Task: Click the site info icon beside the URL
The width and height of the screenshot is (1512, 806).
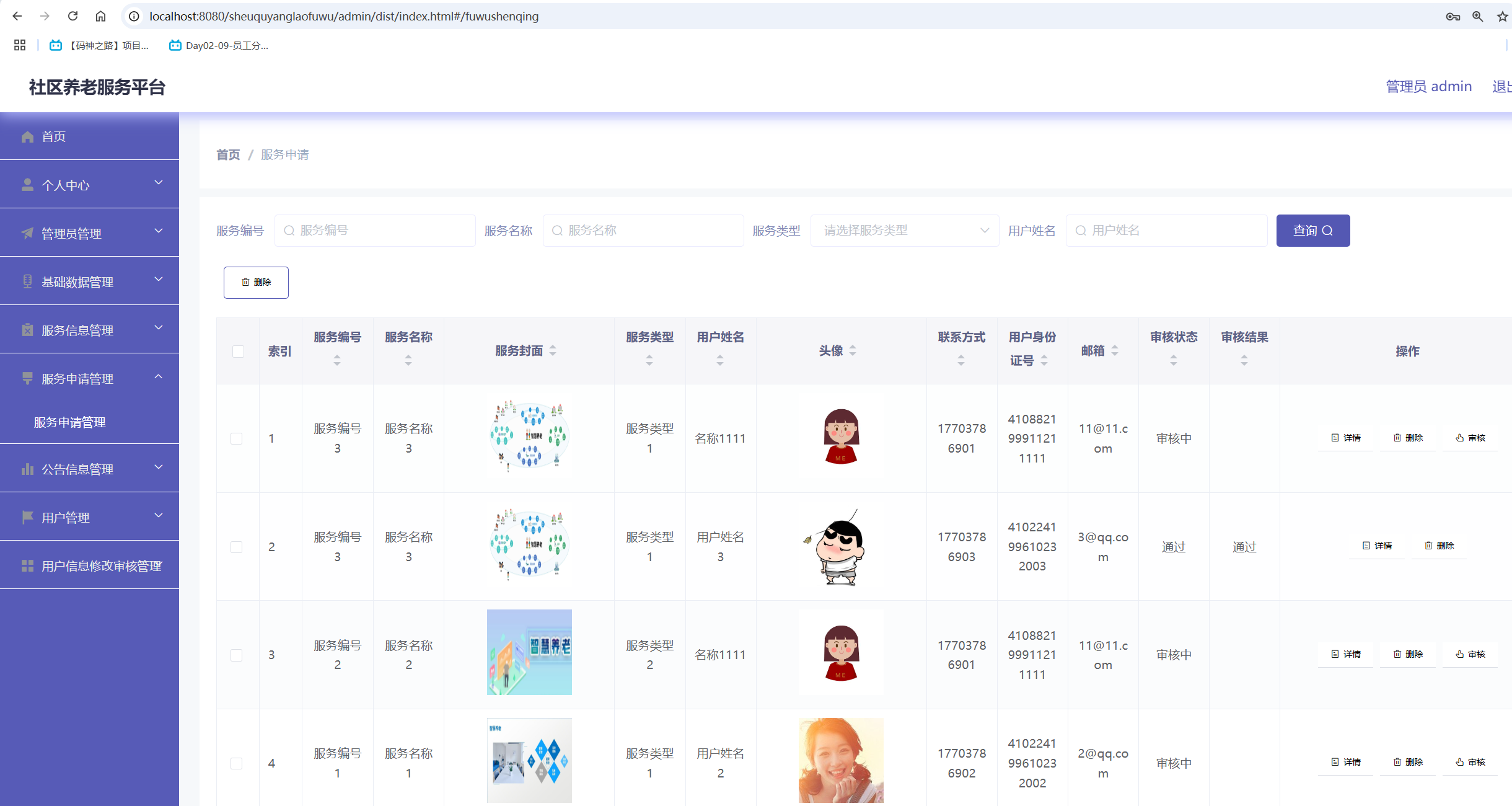Action: [134, 16]
